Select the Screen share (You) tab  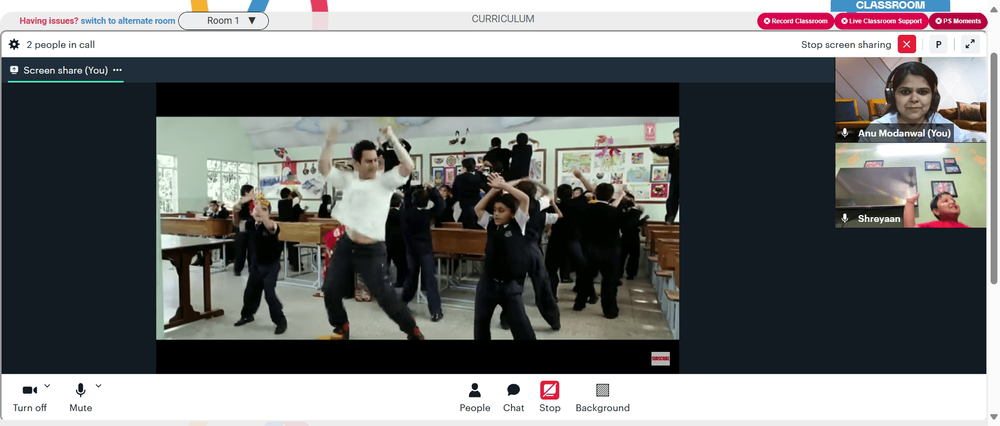(x=66, y=70)
